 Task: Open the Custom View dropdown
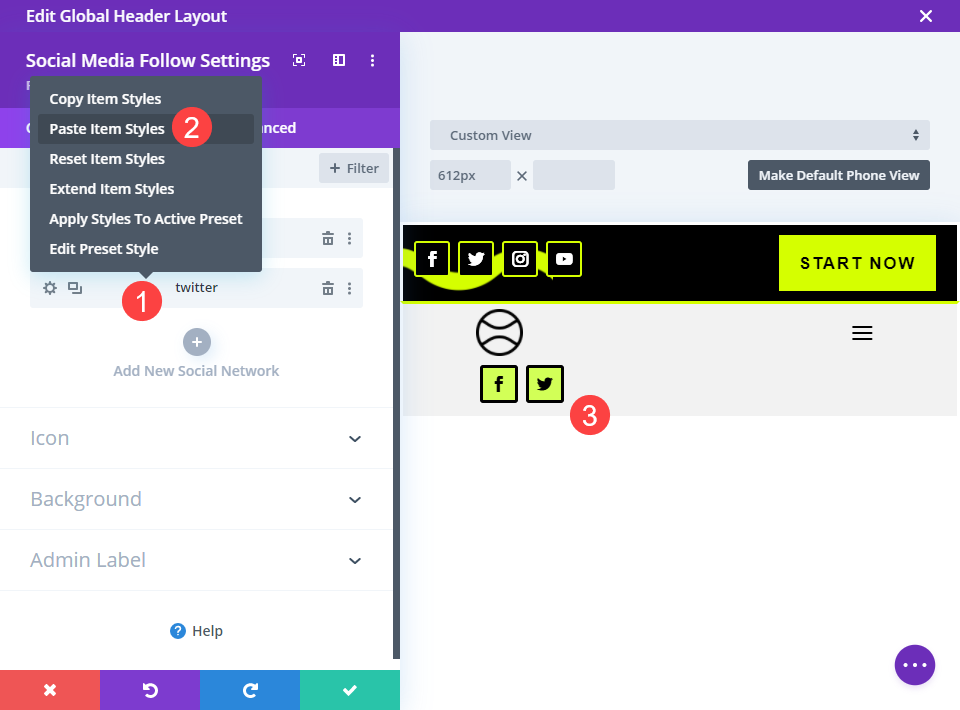coord(680,135)
